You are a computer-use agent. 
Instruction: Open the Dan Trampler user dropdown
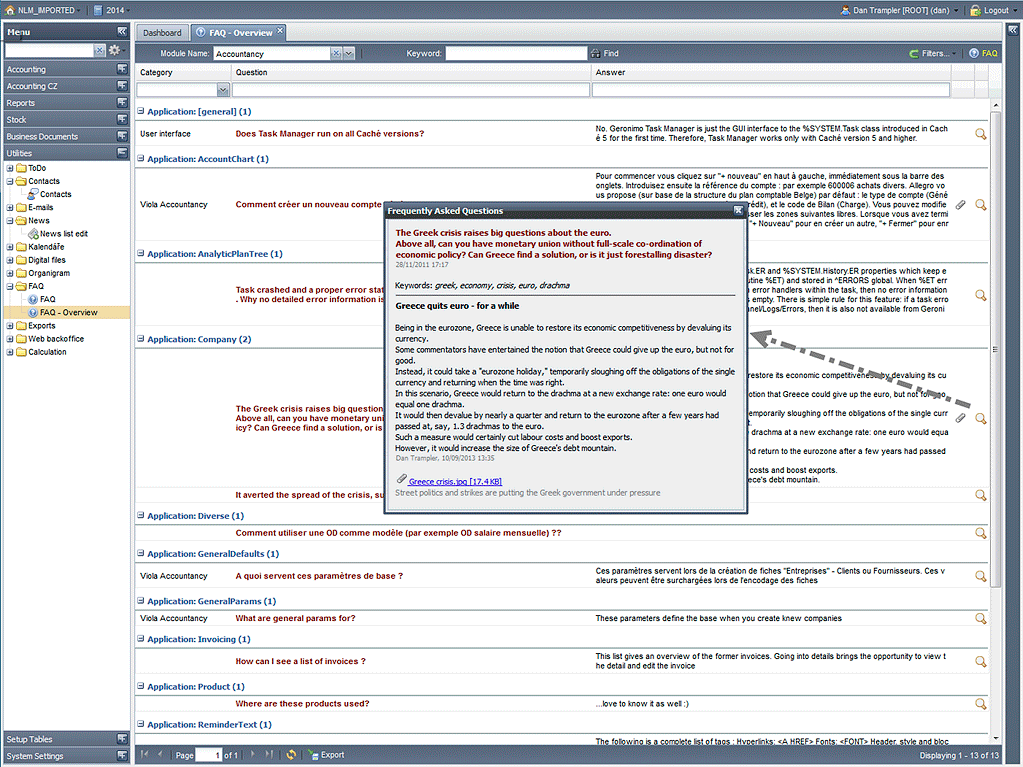[900, 10]
